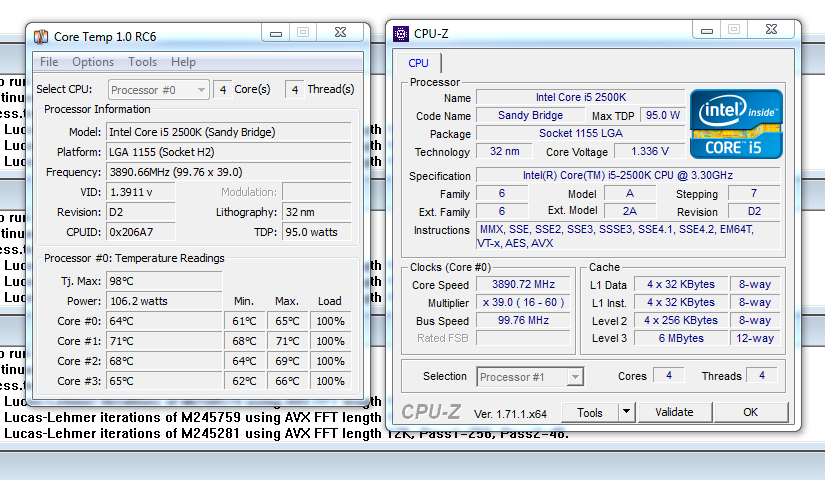Click the Package value Socket 1155 LGA
825x480 pixels.
[580, 133]
